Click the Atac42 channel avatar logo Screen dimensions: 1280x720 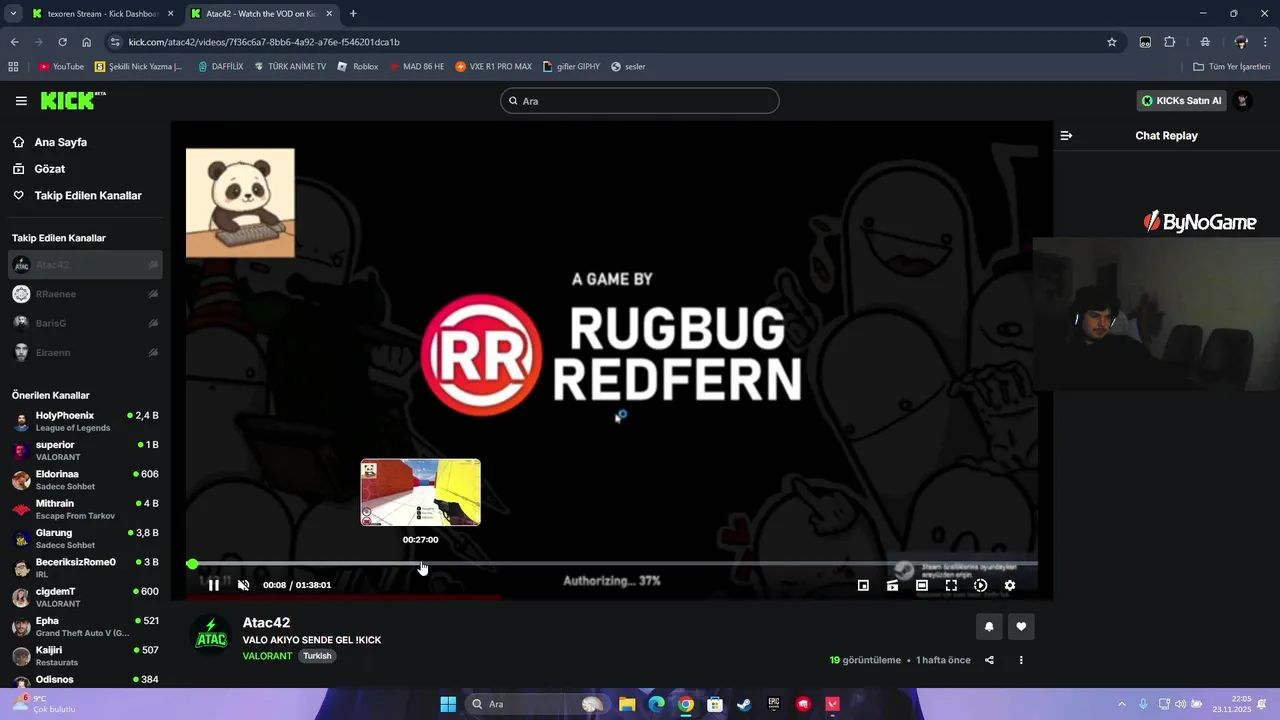[211, 636]
